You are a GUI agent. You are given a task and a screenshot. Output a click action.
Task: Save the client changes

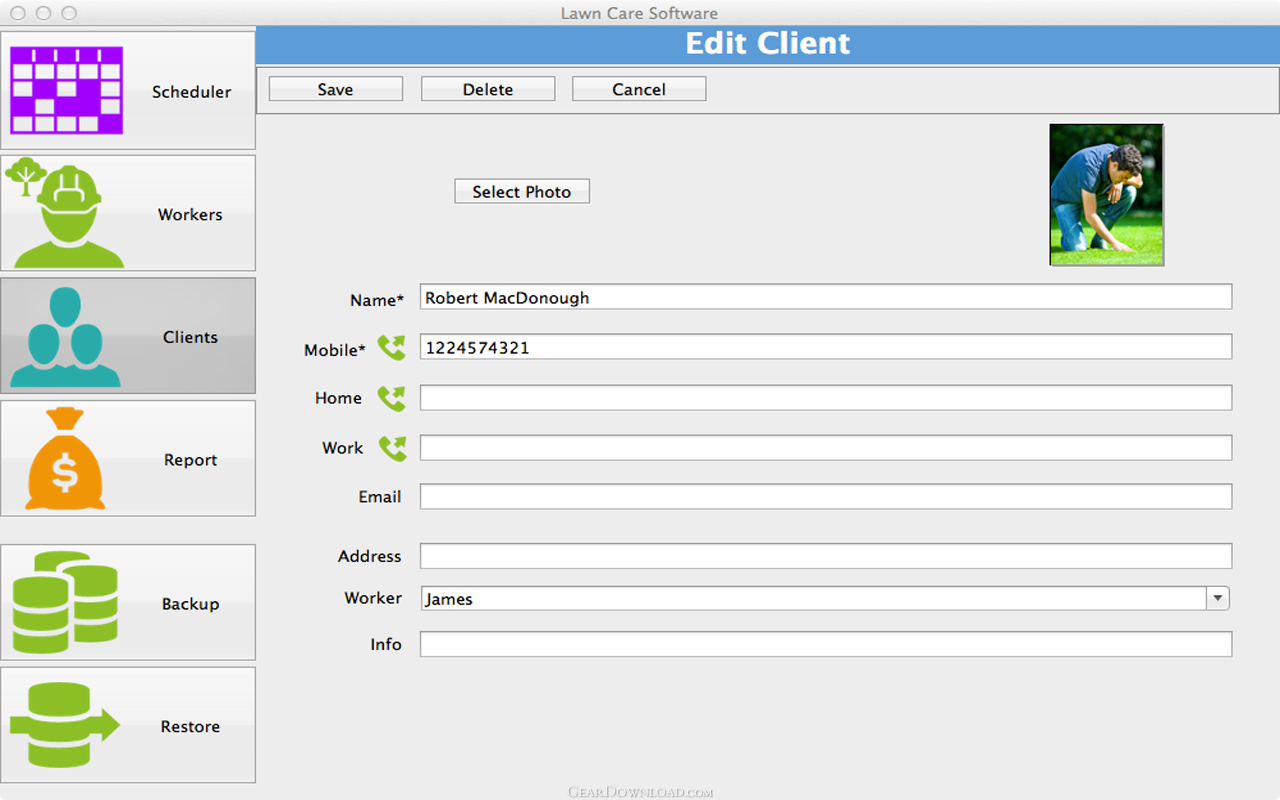point(335,89)
